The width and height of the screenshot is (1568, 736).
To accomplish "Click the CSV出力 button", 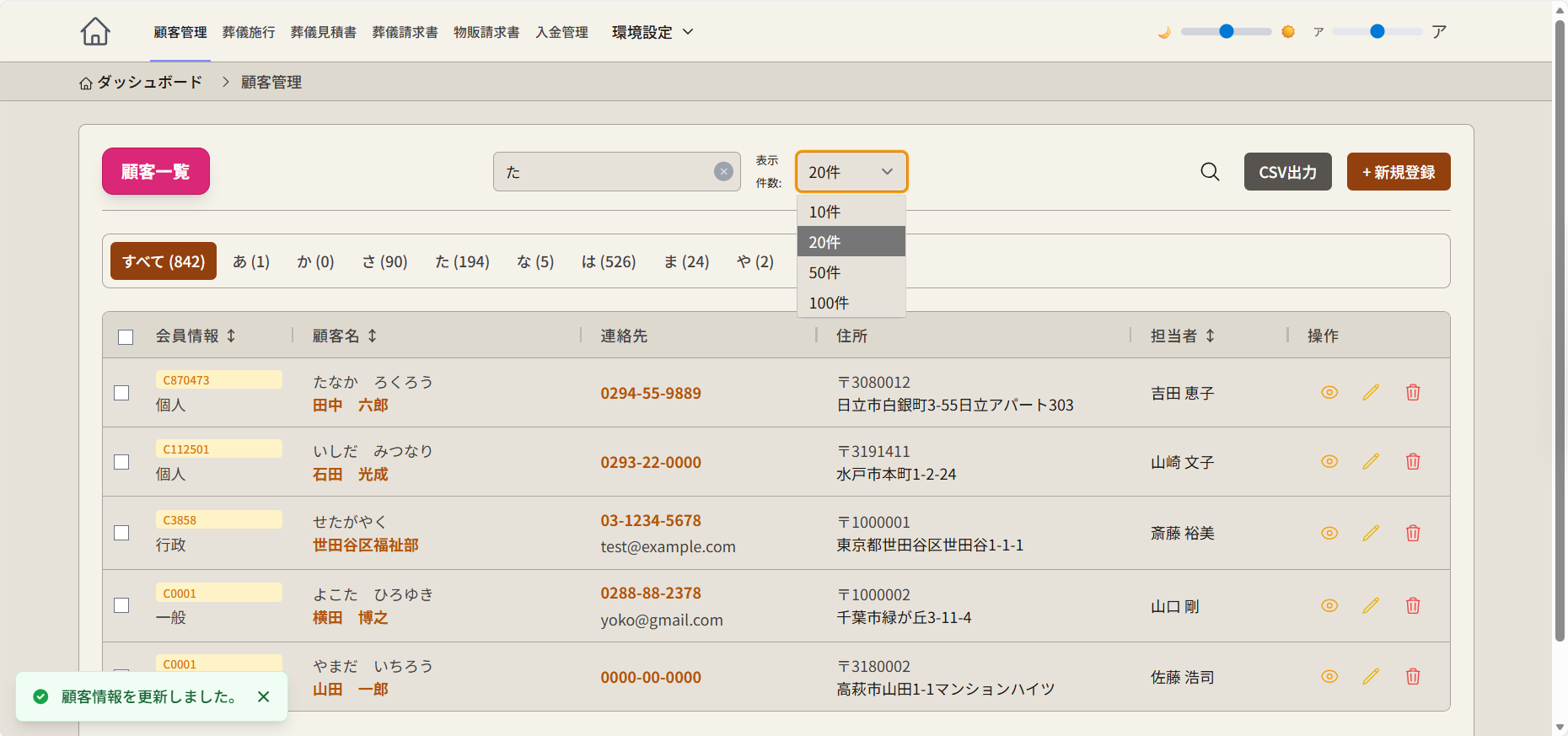I will 1287,171.
